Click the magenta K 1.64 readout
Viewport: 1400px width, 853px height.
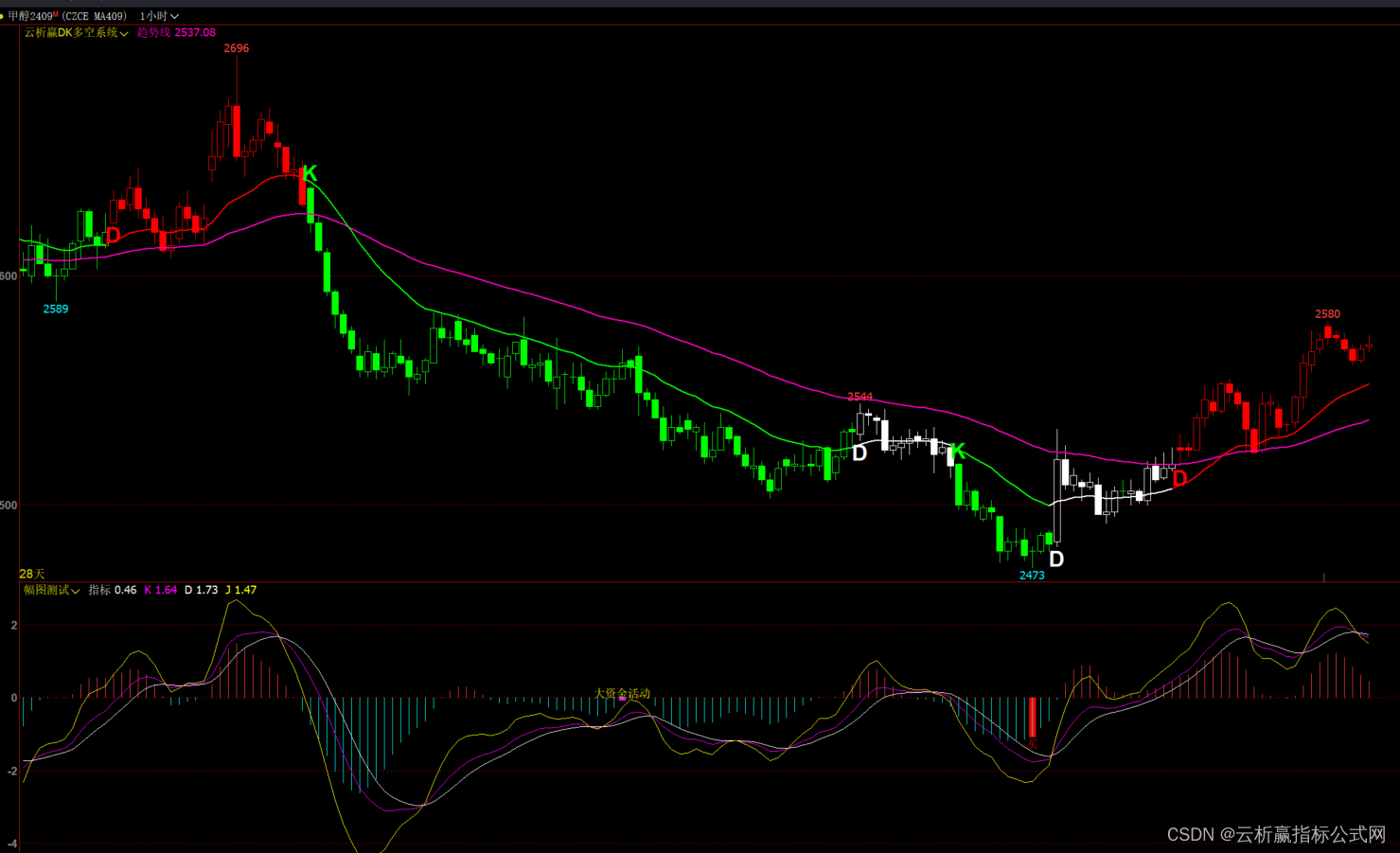click(x=161, y=590)
